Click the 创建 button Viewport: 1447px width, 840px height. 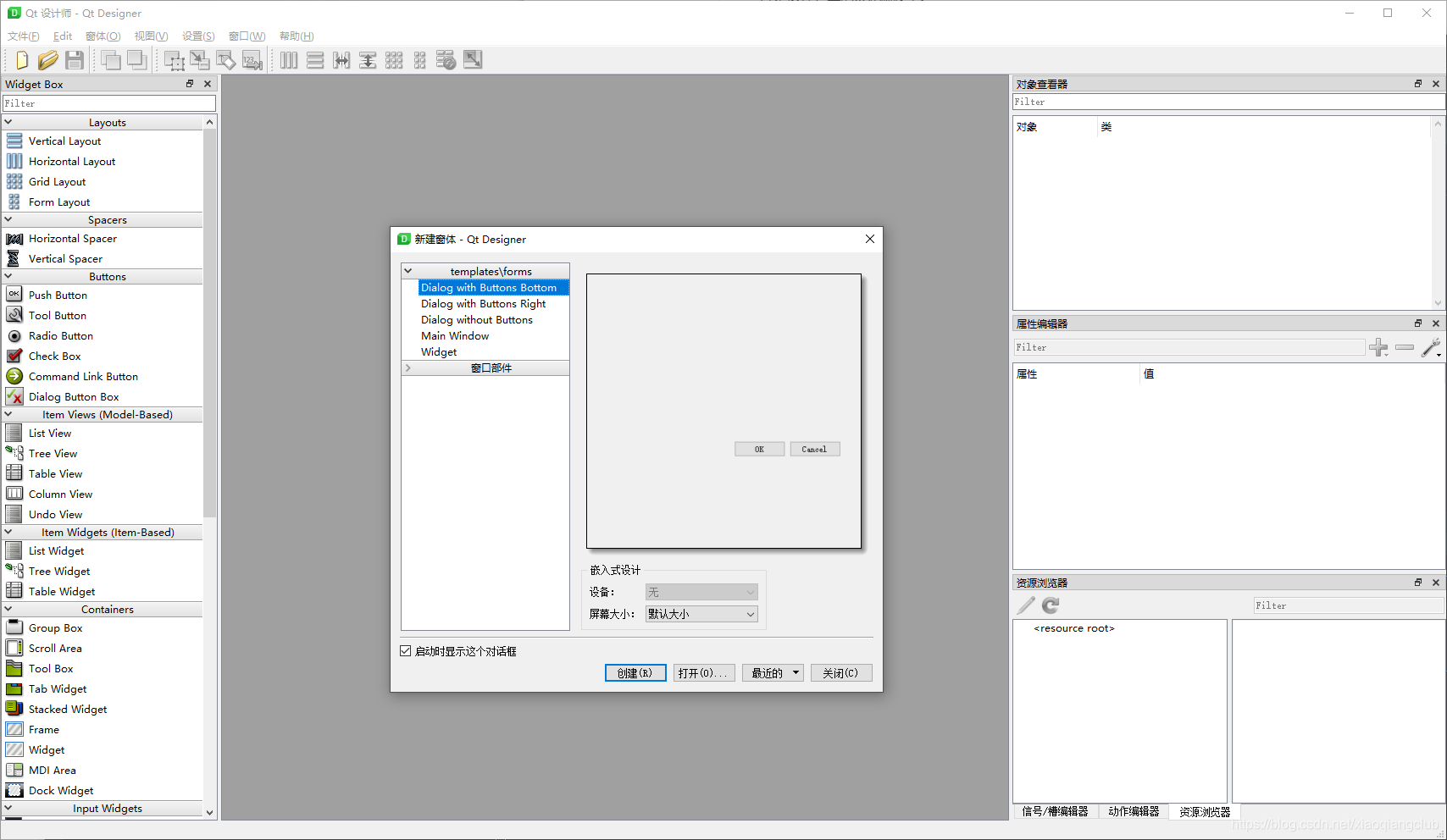635,671
